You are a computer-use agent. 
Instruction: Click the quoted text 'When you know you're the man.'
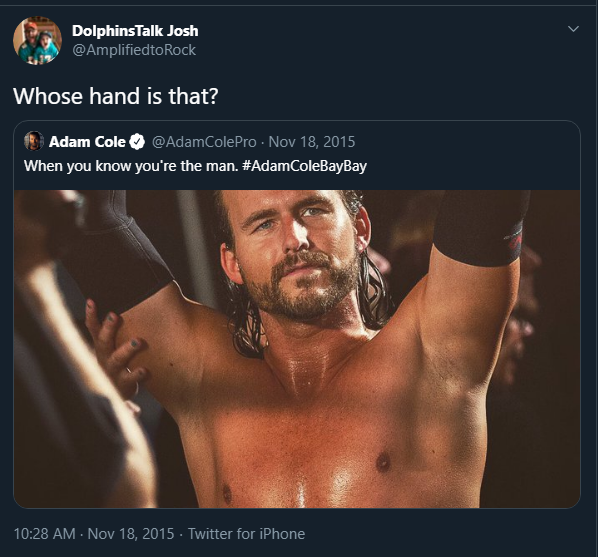(131, 166)
